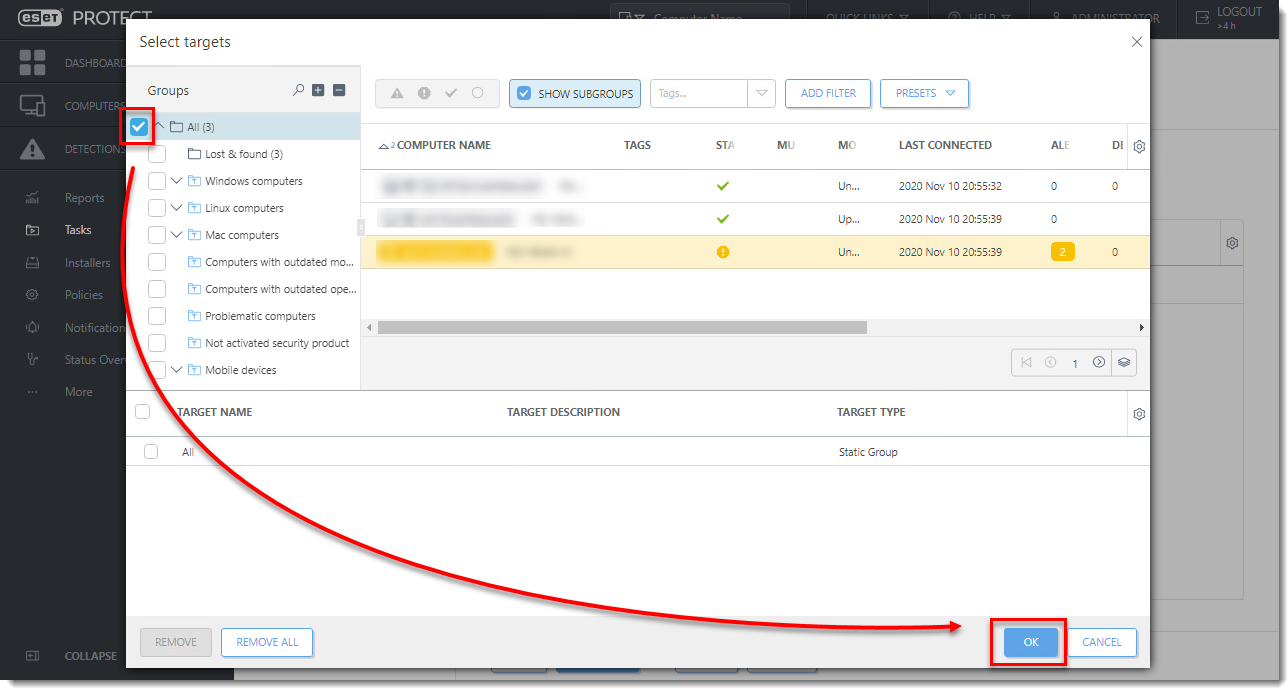
Task: Sort by Last Connected column
Action: point(945,146)
